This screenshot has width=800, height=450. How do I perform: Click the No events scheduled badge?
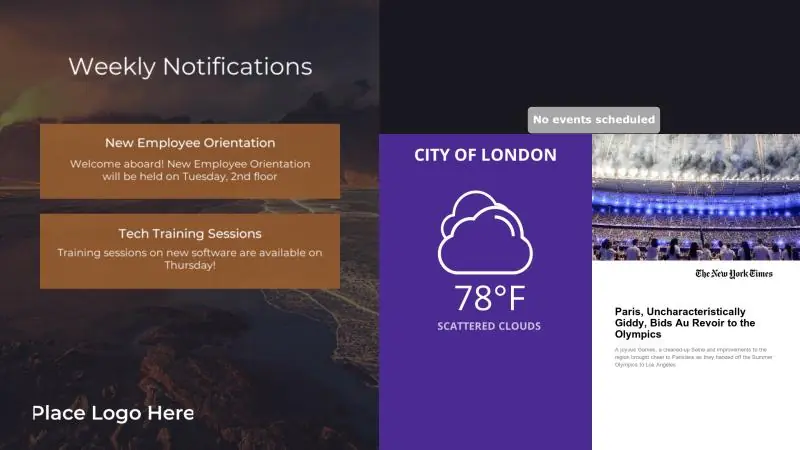(x=594, y=120)
